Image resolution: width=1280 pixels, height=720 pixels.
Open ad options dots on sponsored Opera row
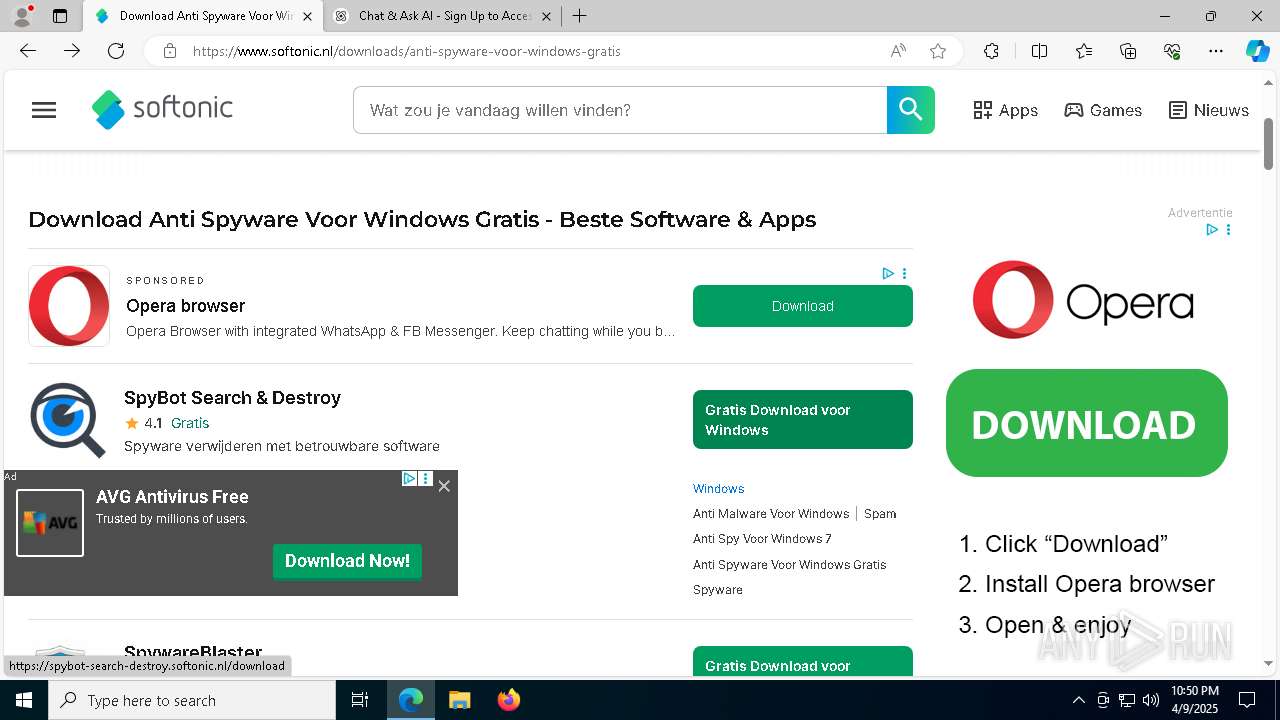(x=904, y=273)
